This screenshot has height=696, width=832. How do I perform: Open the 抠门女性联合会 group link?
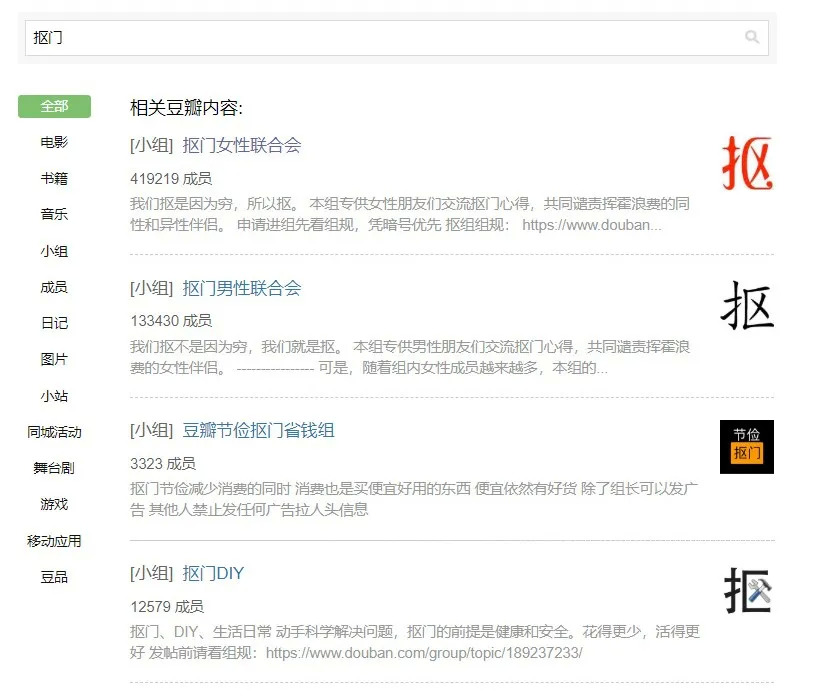tap(242, 145)
